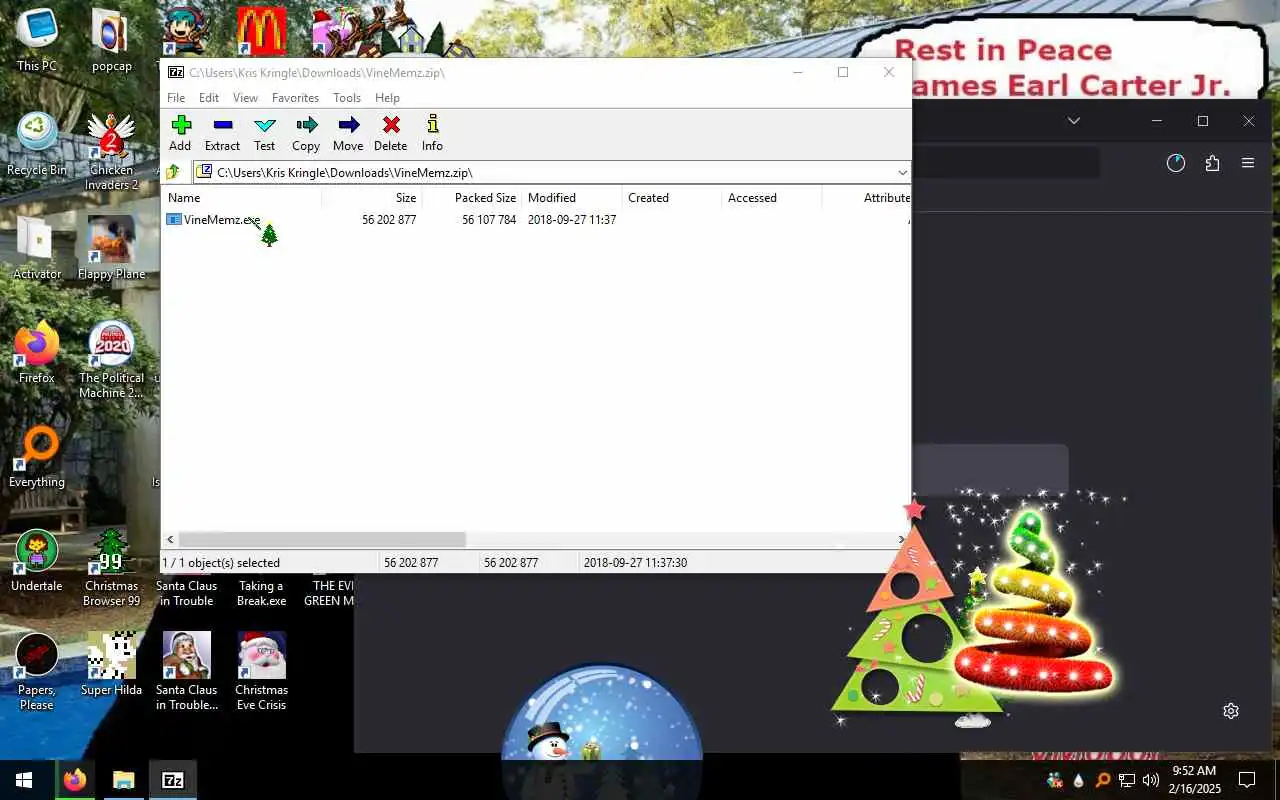Click the Copy toolbar button in 7-Zip
Viewport: 1280px width, 800px height.
pos(306,132)
